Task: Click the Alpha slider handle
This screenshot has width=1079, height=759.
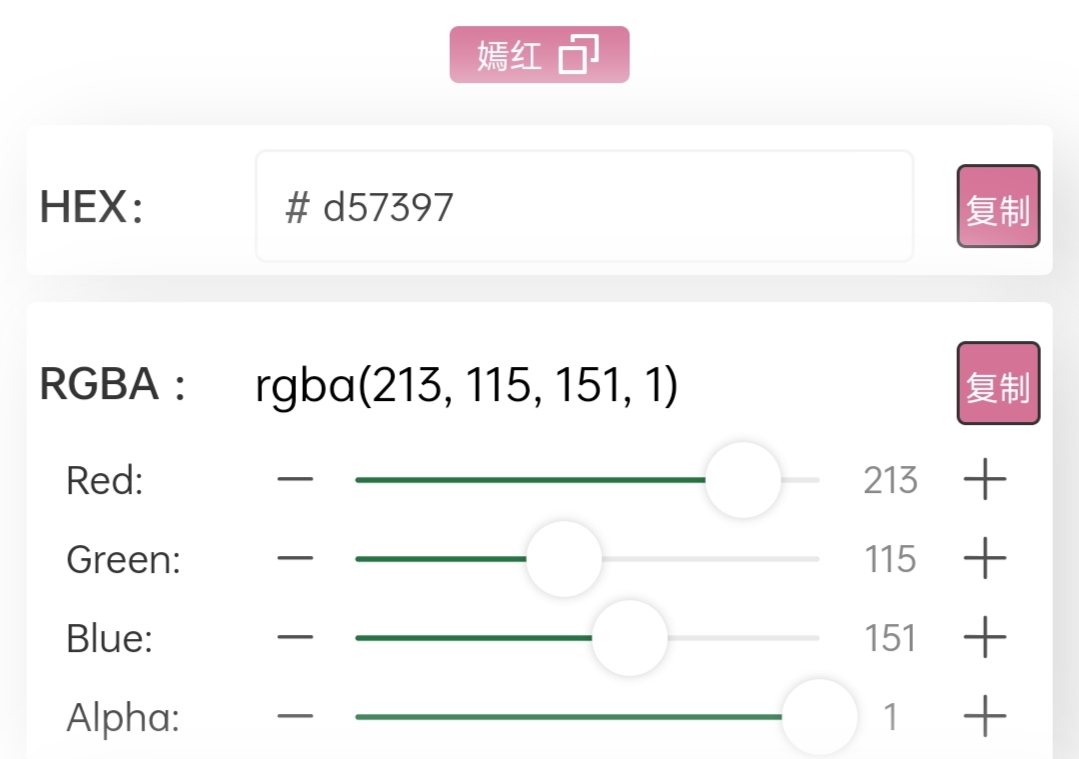Action: pos(819,717)
